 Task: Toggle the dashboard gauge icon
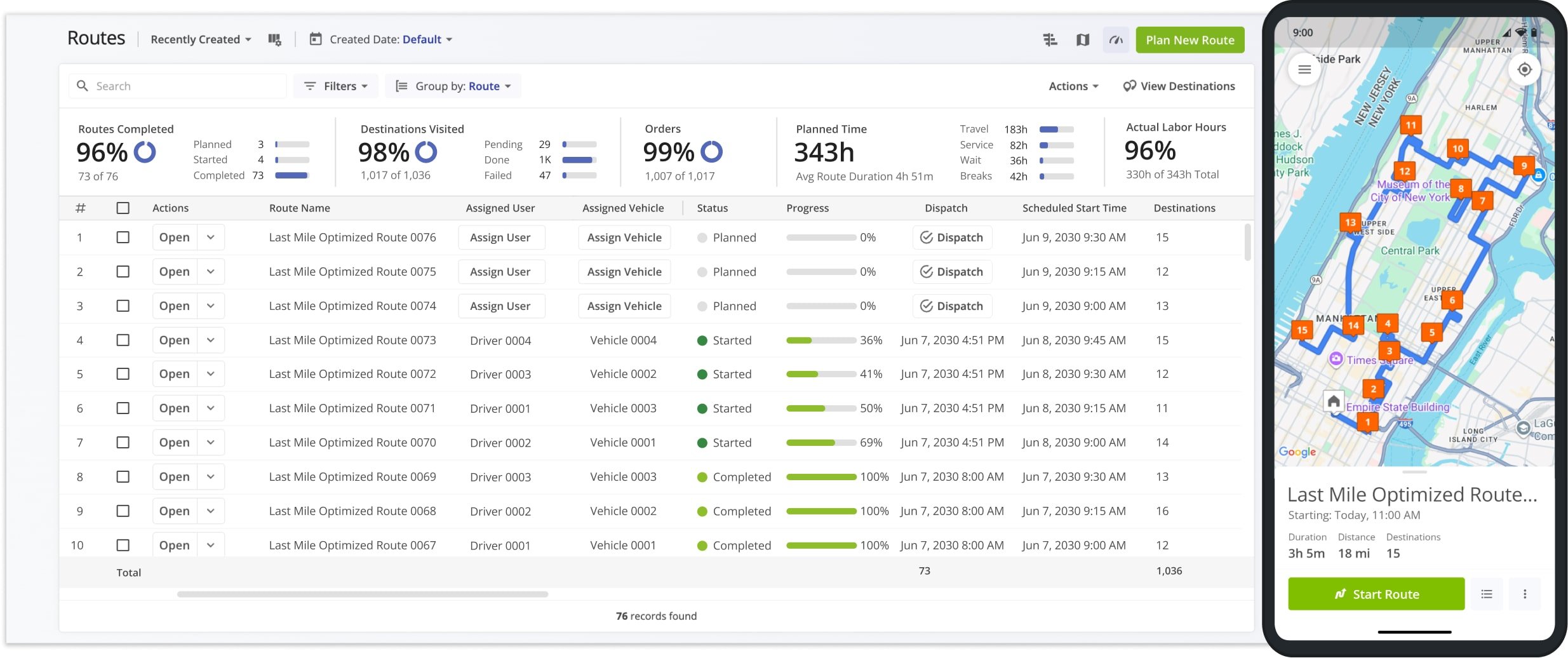(1116, 40)
